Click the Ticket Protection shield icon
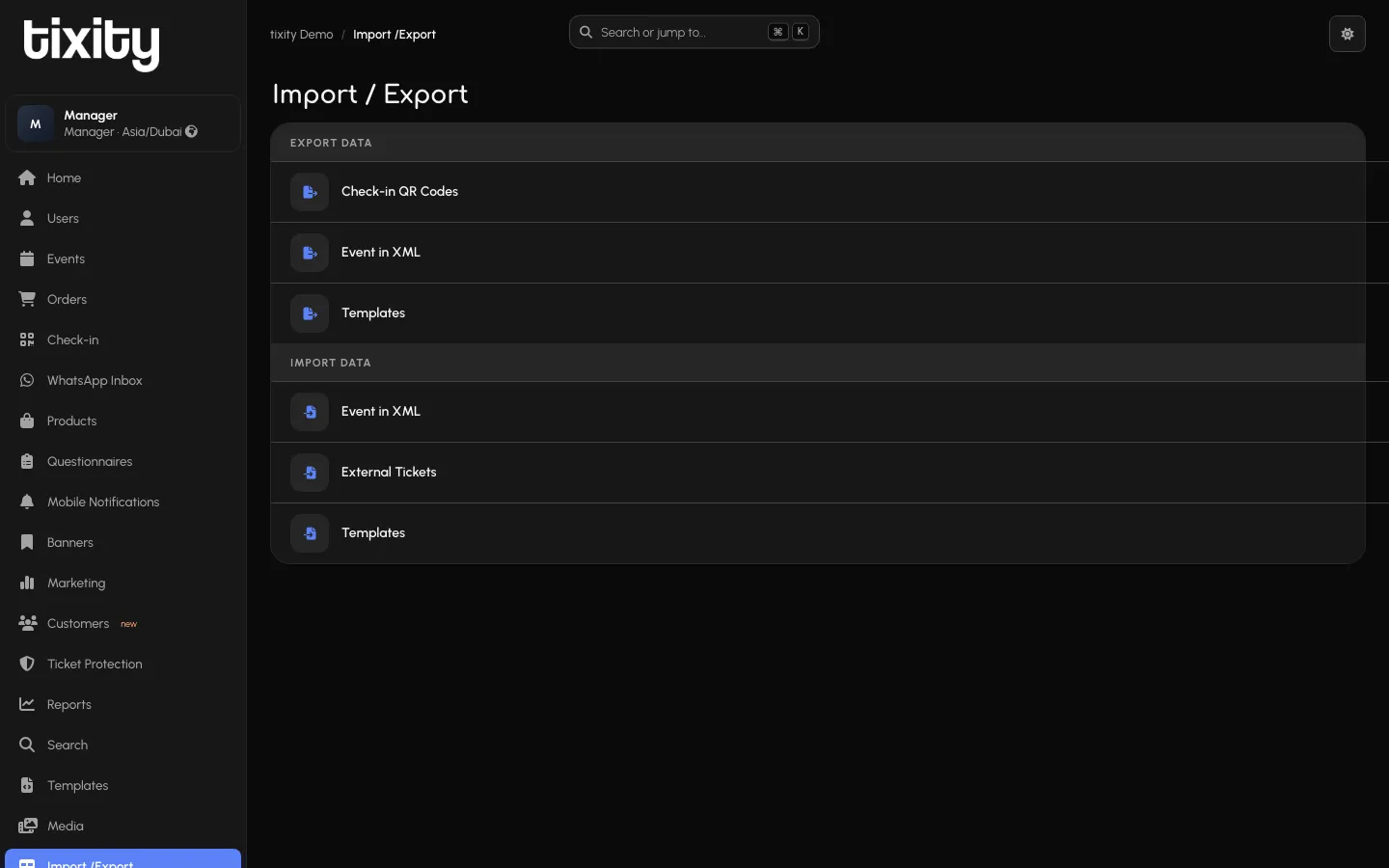The height and width of the screenshot is (868, 1389). (x=27, y=665)
